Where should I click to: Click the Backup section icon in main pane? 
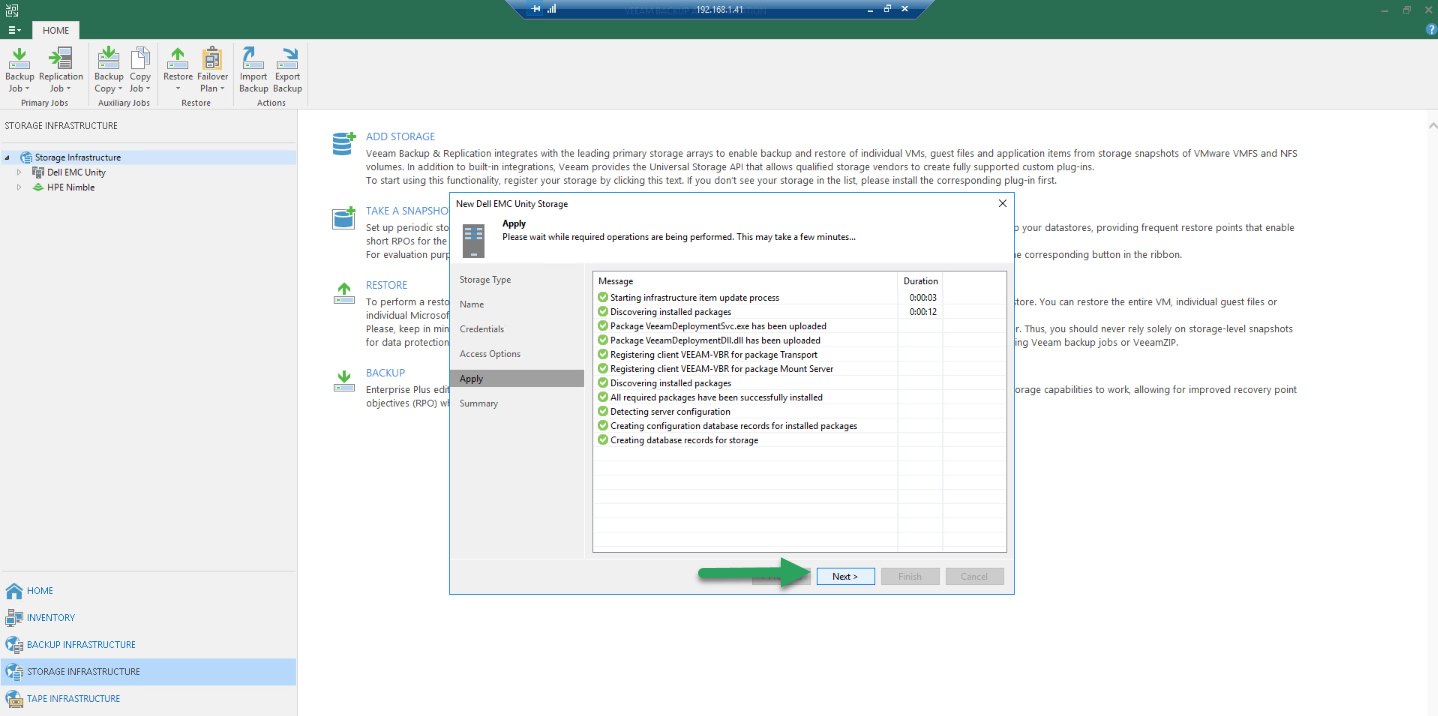point(344,380)
